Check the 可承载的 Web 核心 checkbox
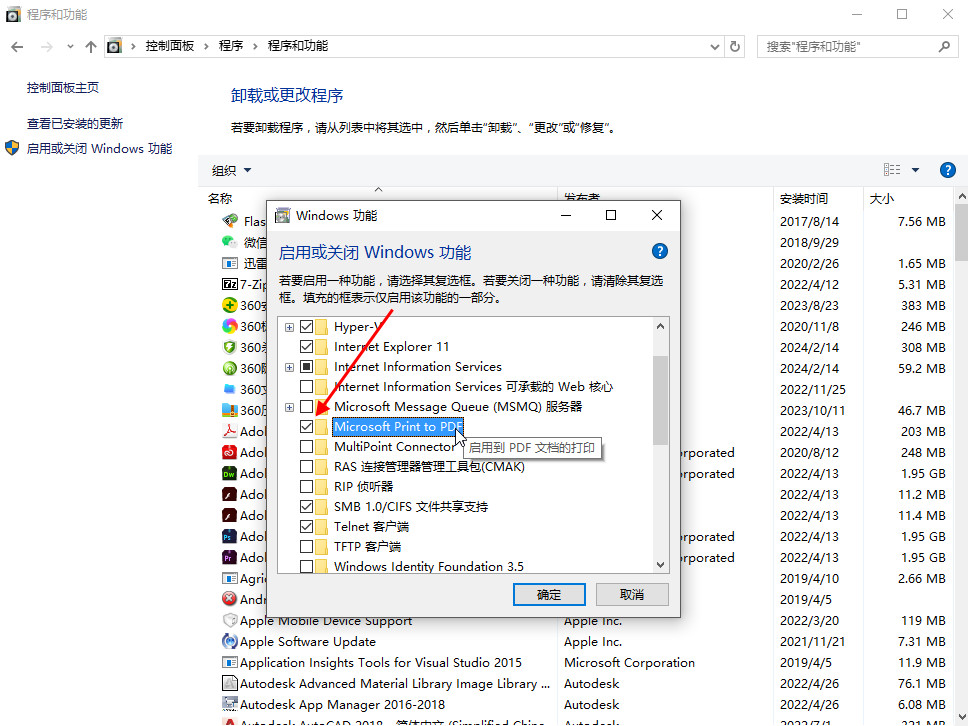The width and height of the screenshot is (968, 726). pos(306,386)
